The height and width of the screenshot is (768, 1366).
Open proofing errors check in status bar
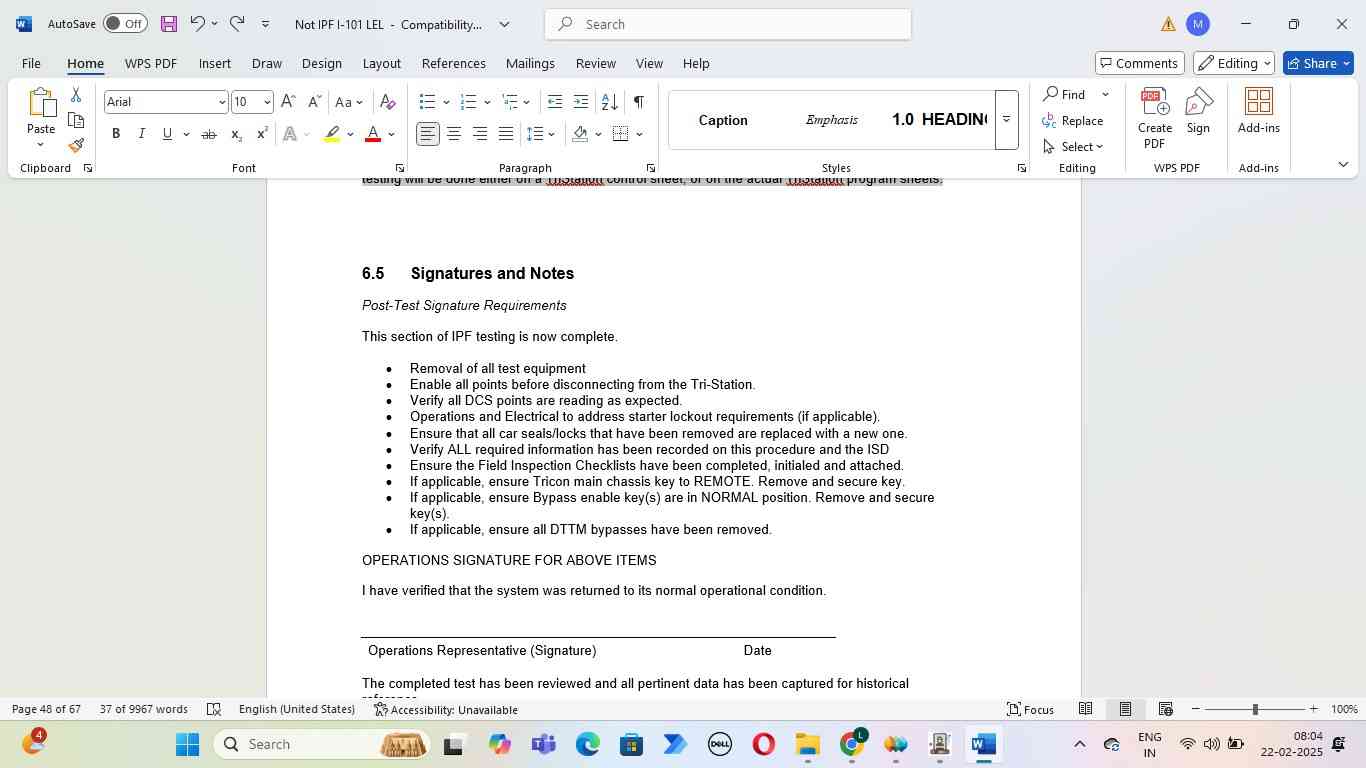[214, 709]
